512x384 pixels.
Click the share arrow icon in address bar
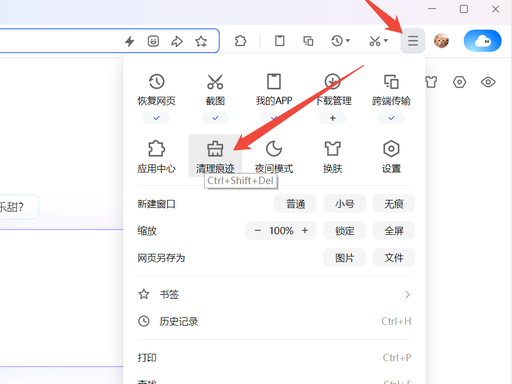(x=177, y=41)
